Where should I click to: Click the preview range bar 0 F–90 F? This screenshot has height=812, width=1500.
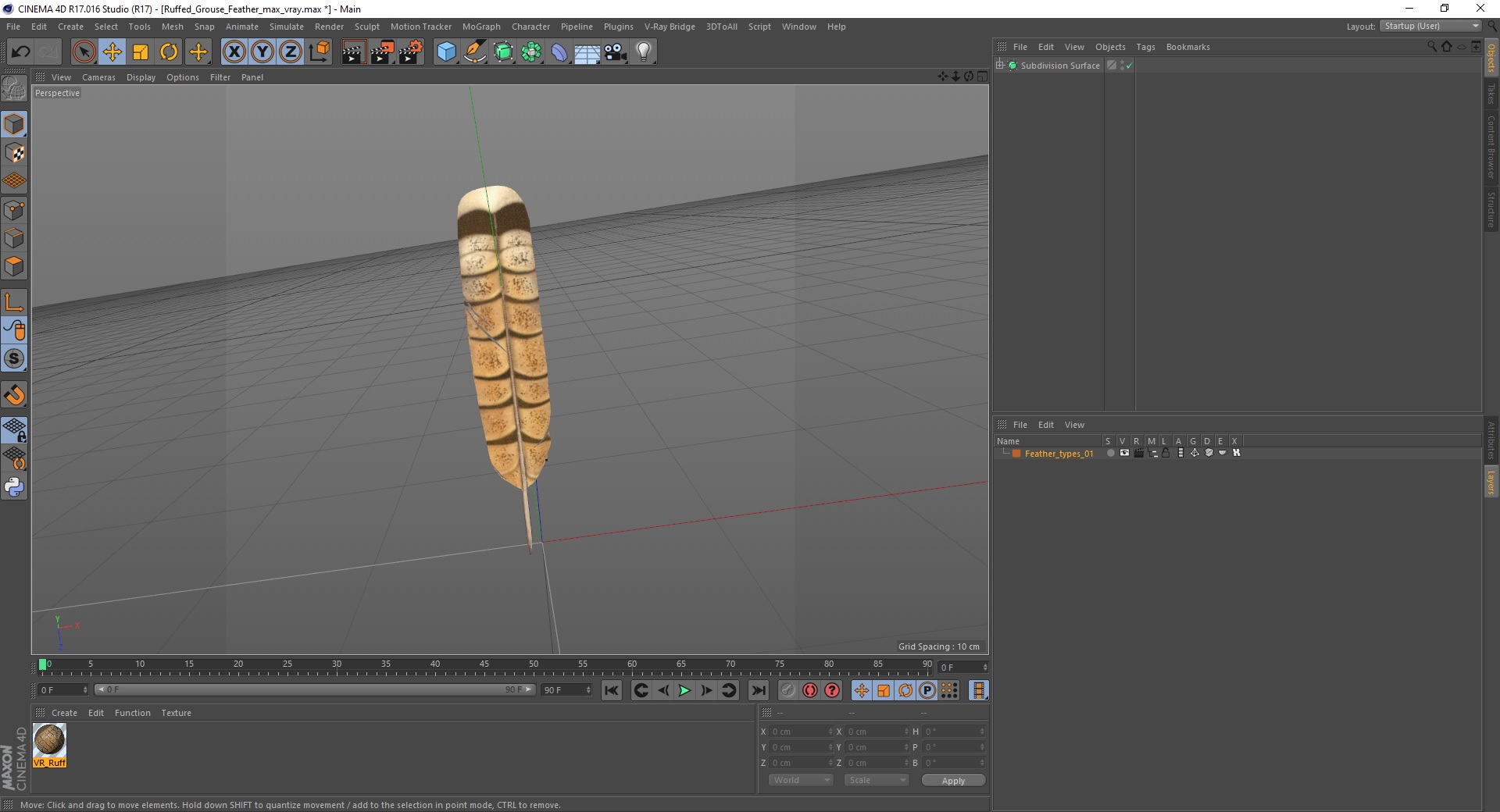coord(315,689)
